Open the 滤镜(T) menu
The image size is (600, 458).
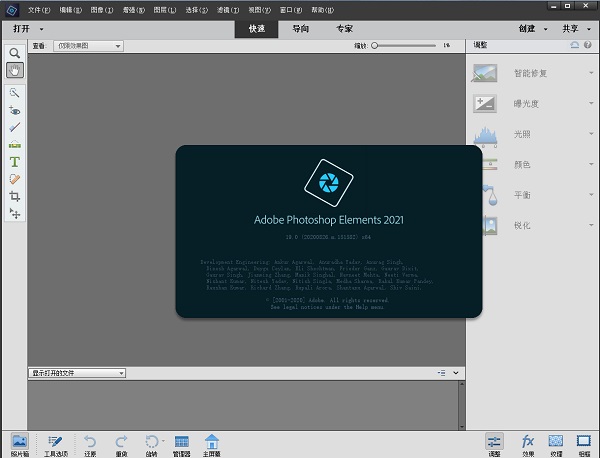[x=228, y=10]
